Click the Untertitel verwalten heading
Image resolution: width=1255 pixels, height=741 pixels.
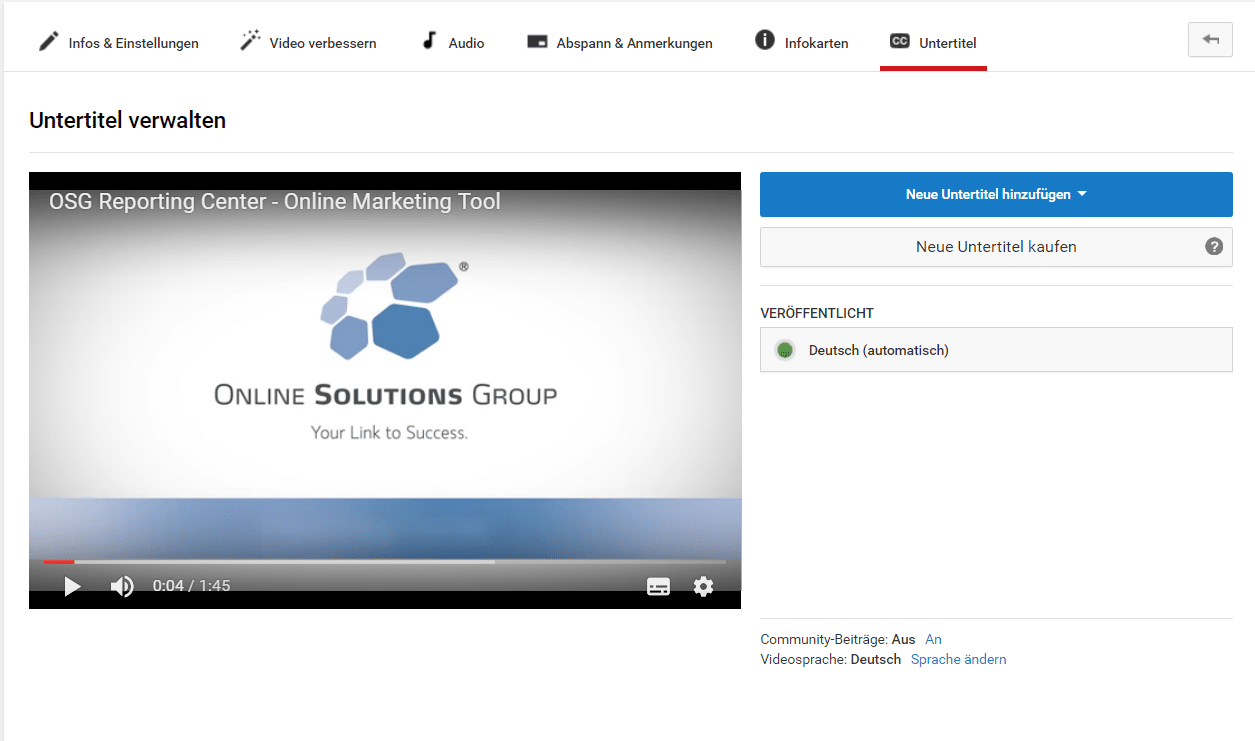(128, 121)
